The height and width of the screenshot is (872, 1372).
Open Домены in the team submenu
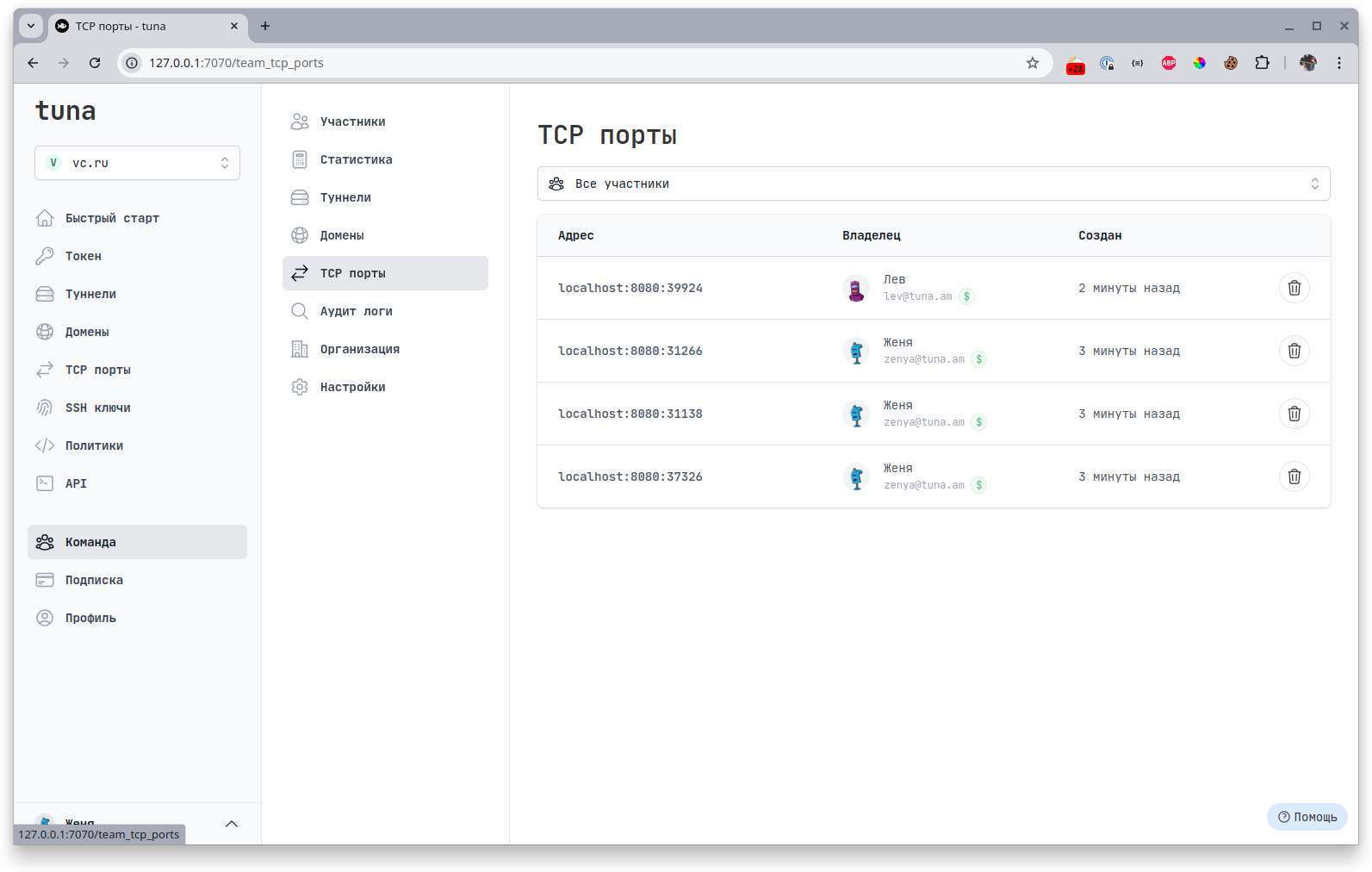click(x=385, y=235)
